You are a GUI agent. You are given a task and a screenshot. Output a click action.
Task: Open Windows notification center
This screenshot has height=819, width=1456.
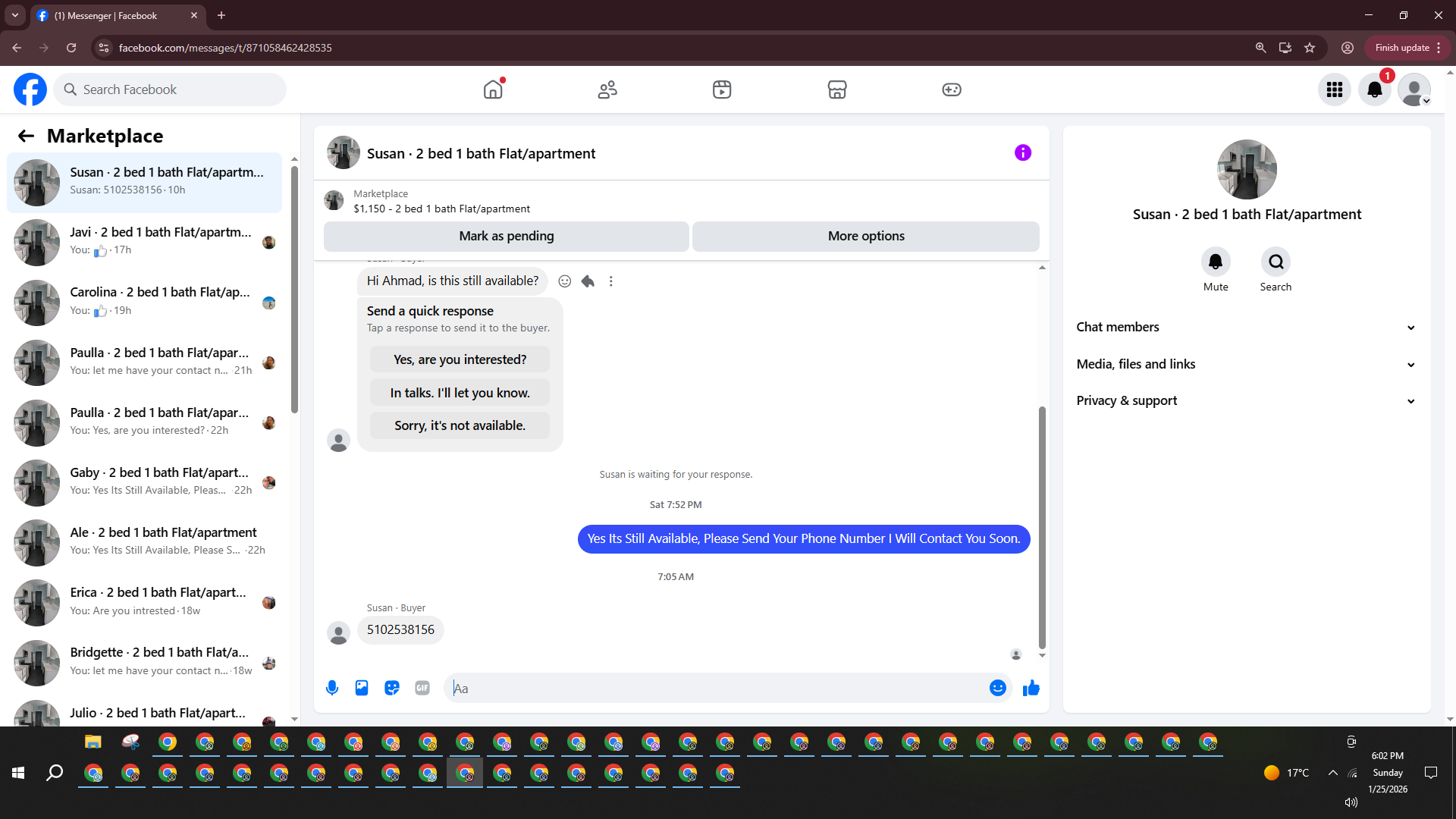coord(1431,773)
